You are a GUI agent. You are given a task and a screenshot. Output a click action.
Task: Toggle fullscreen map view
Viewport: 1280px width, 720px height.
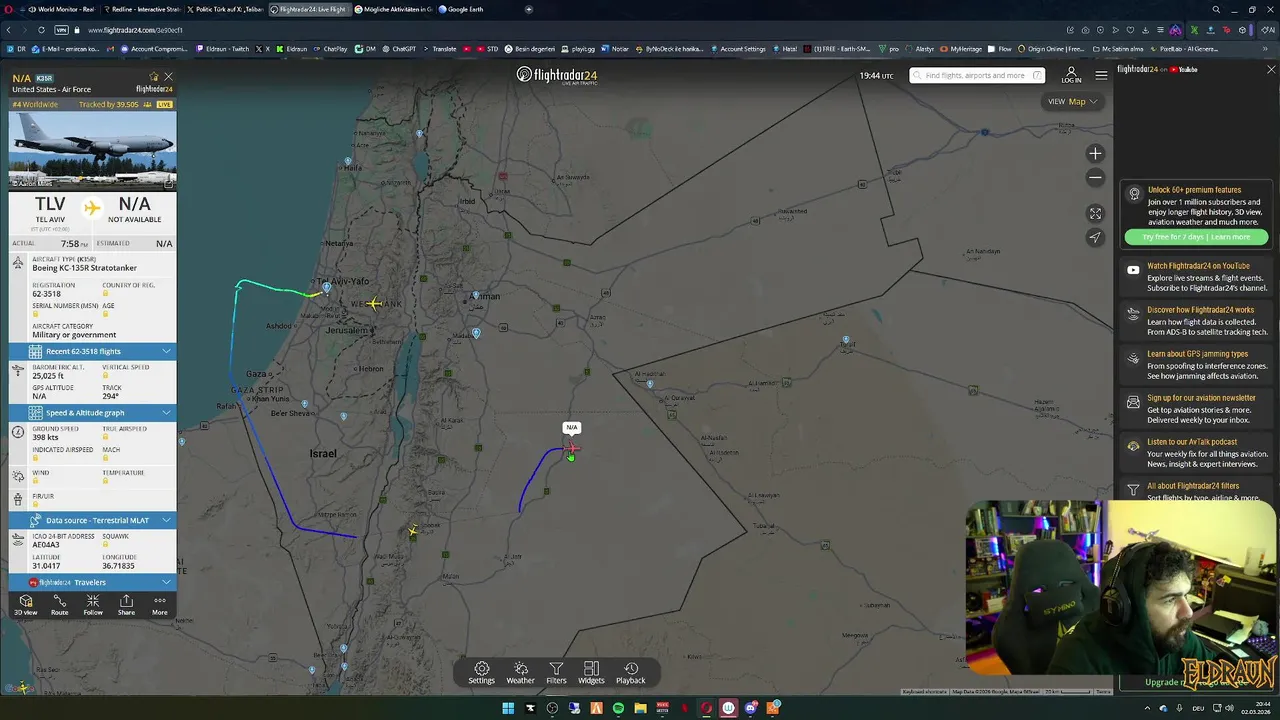(x=1095, y=214)
